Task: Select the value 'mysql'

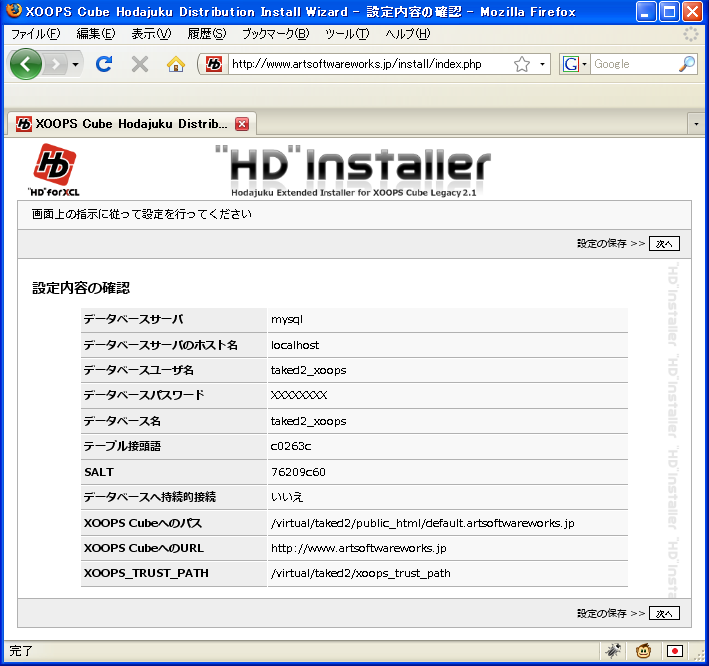Action: 287,320
